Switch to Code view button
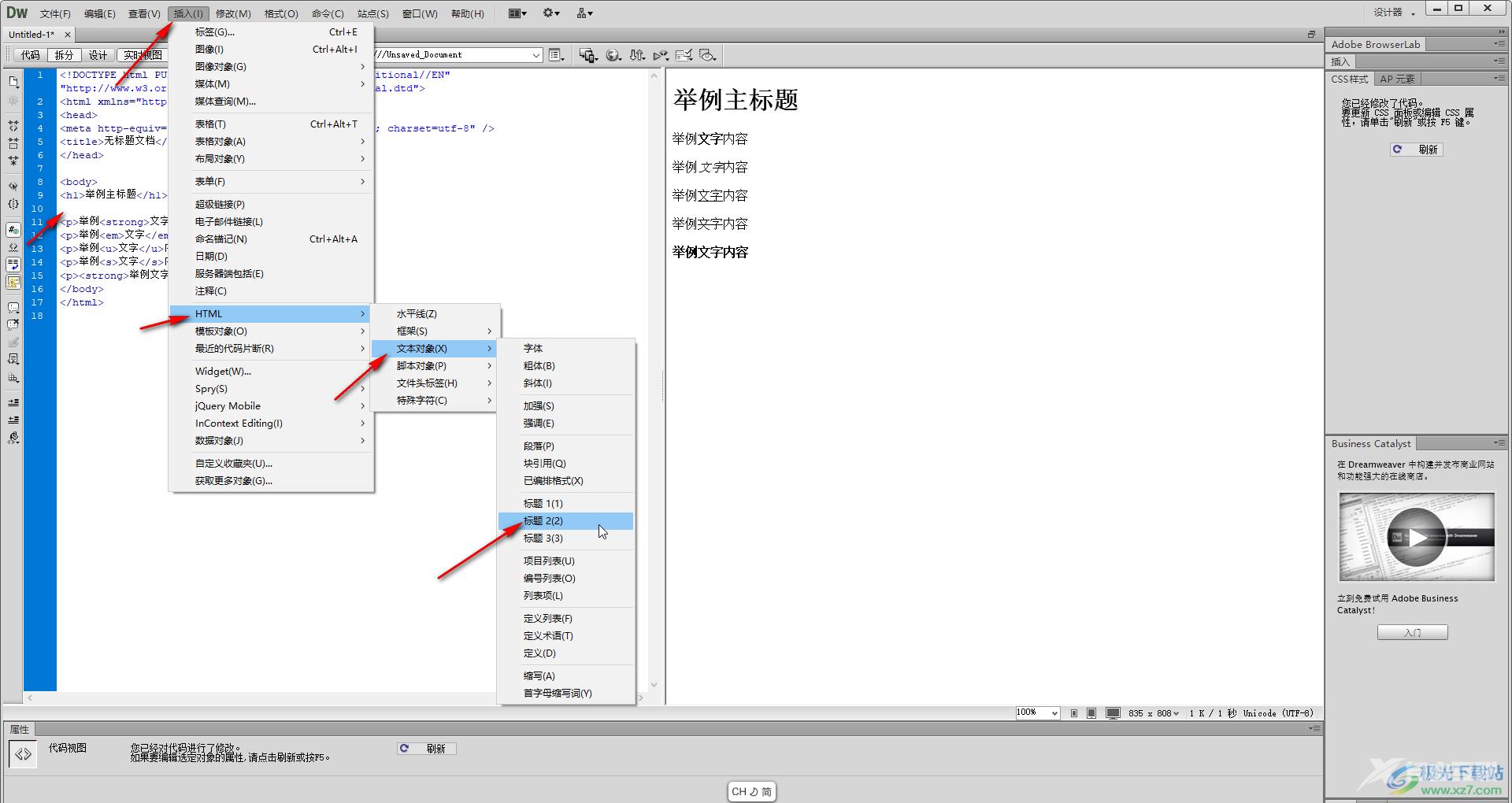 (x=30, y=55)
